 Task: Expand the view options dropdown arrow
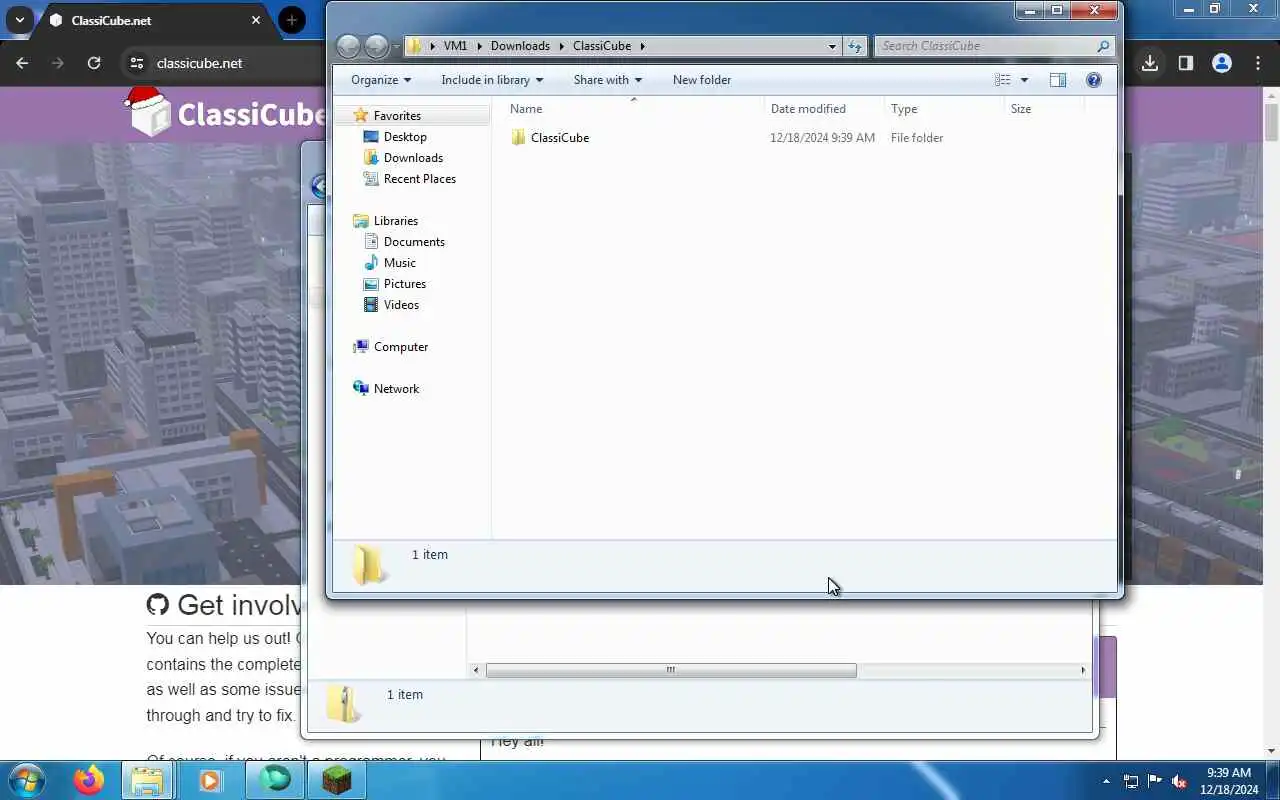coord(1024,80)
